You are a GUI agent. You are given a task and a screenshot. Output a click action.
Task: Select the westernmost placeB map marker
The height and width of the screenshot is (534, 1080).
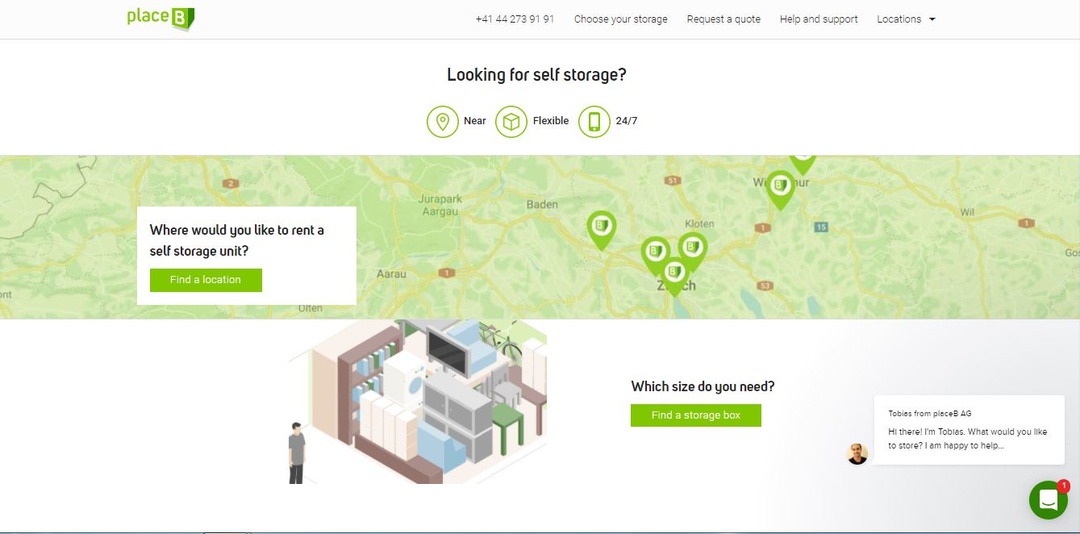(x=601, y=228)
